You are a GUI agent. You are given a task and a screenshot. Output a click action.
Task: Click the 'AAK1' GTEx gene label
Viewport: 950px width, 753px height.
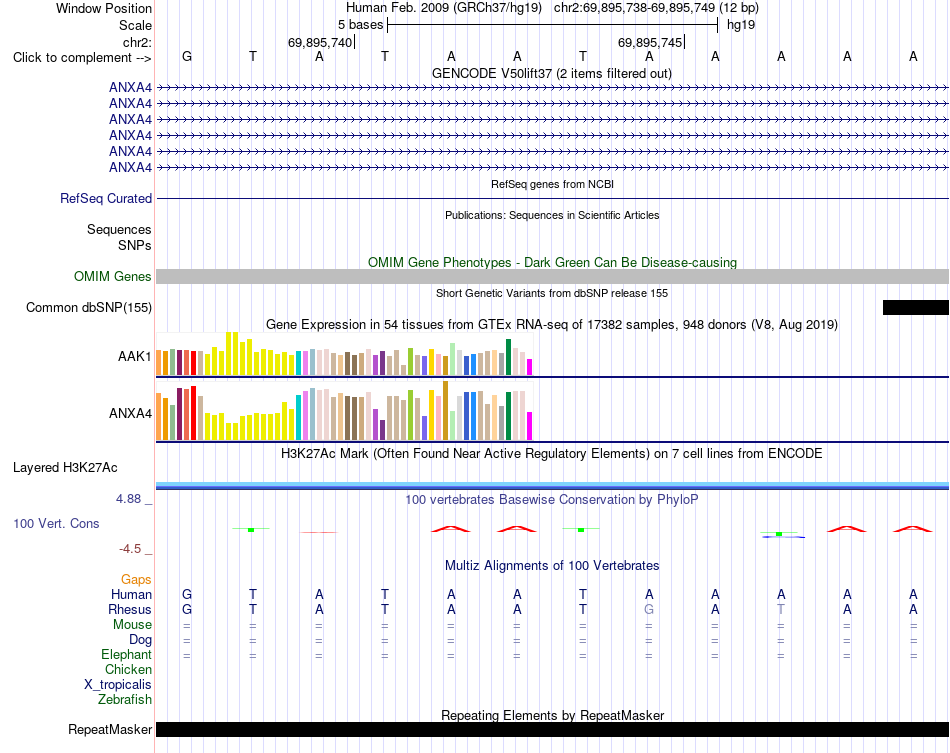[x=135, y=356]
